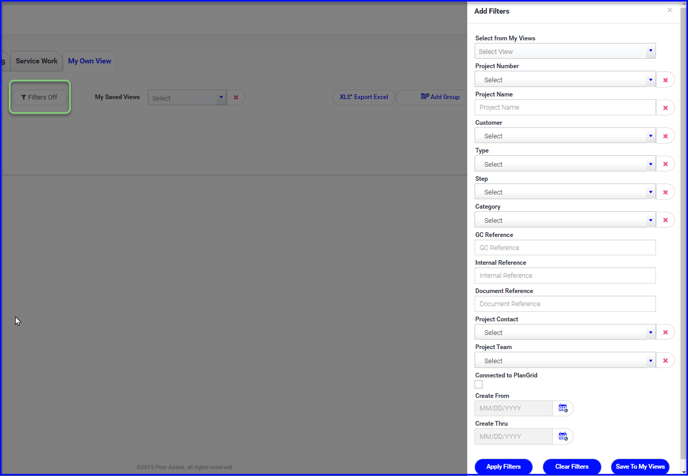Click the Export Excel button

tap(364, 97)
